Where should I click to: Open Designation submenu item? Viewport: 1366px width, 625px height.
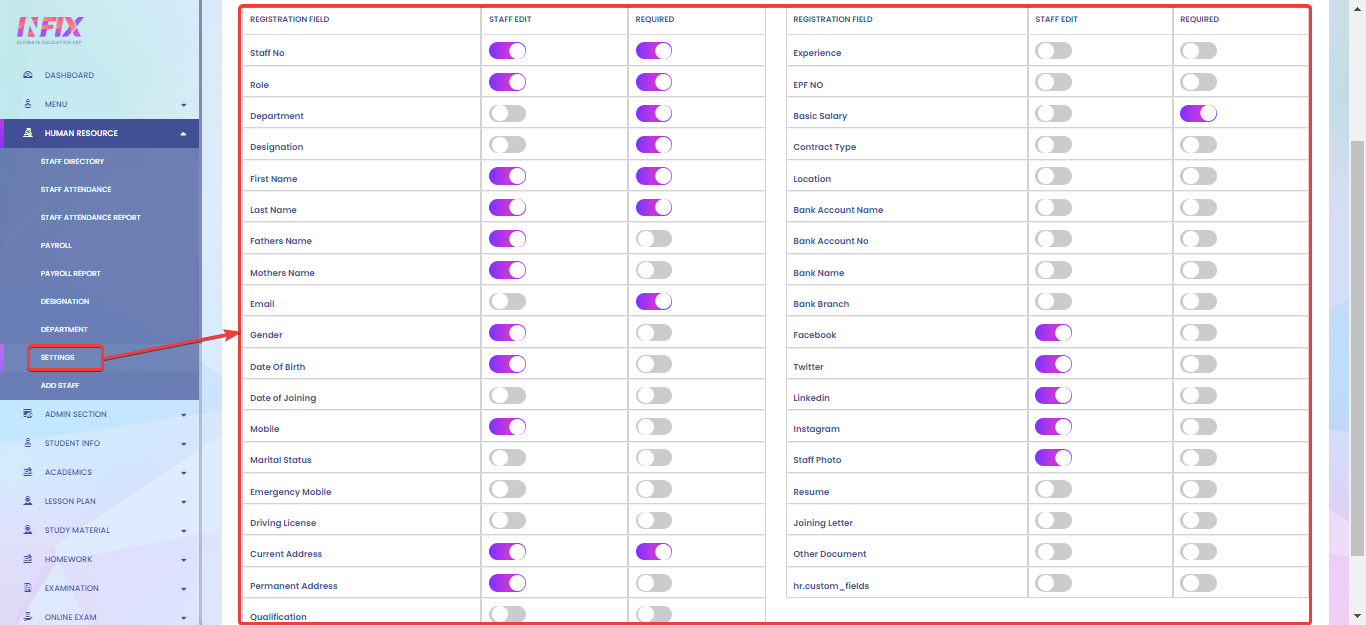(65, 301)
